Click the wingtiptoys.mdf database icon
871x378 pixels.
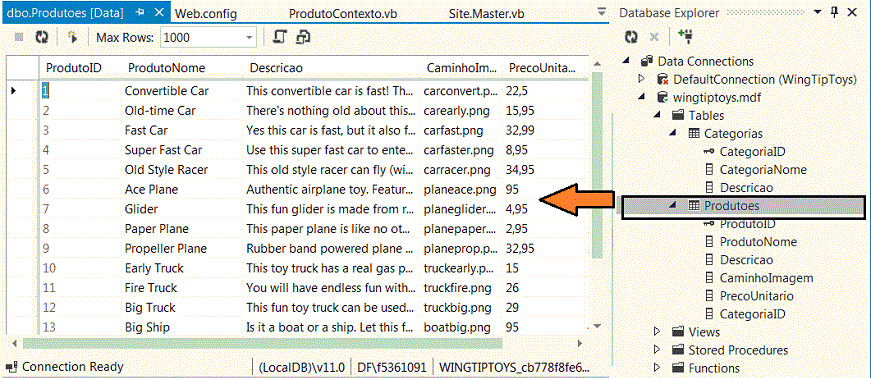coord(662,97)
